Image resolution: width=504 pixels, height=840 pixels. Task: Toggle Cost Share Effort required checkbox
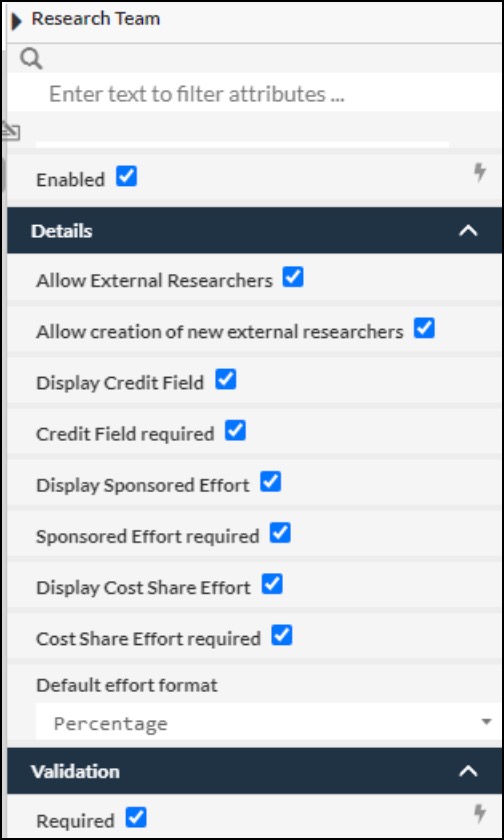pos(282,635)
